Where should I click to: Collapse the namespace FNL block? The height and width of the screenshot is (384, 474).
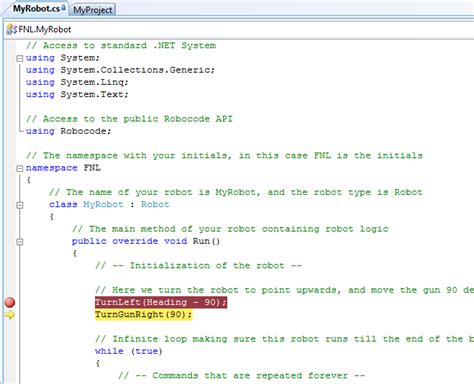coord(20,168)
